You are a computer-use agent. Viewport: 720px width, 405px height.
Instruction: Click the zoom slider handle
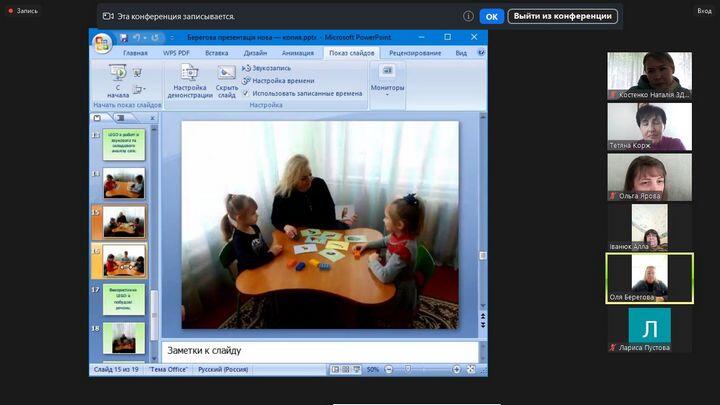click(x=408, y=369)
